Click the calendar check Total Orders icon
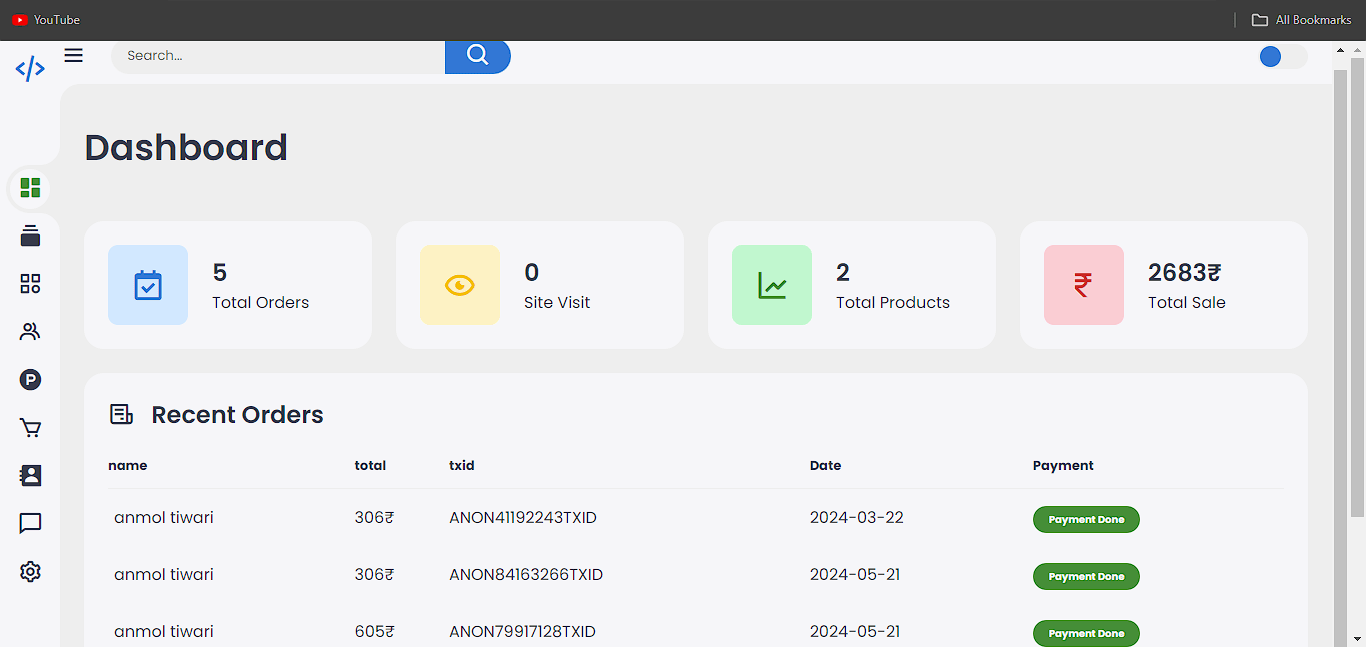The width and height of the screenshot is (1366, 647). point(148,285)
